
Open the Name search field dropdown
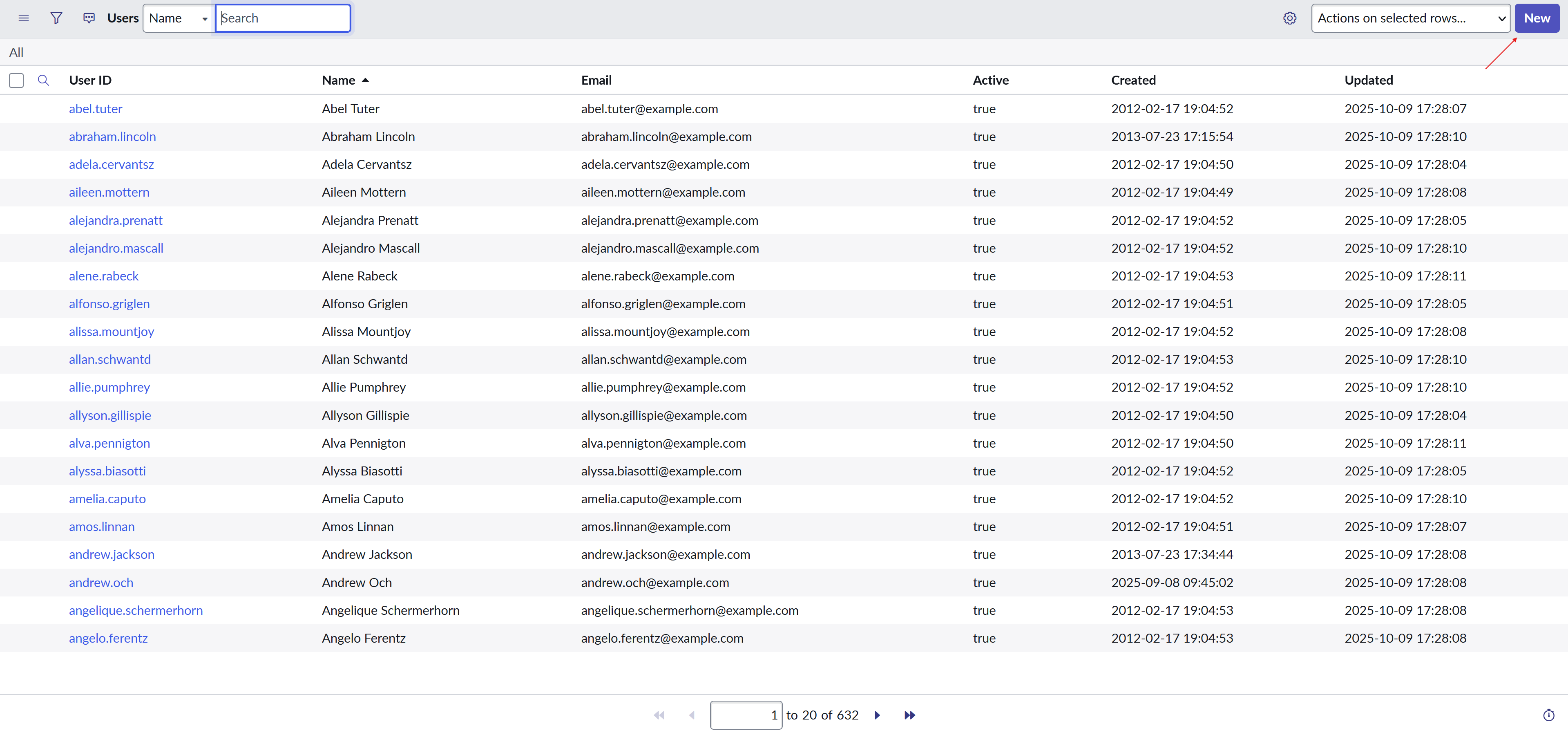coord(179,18)
